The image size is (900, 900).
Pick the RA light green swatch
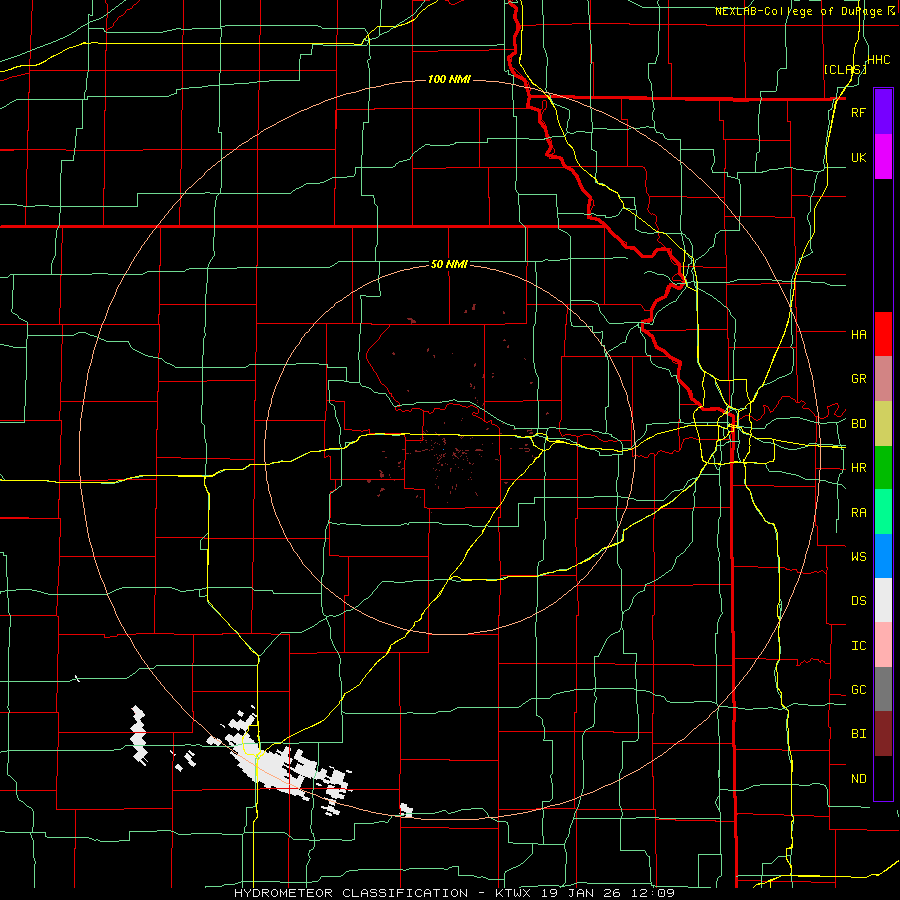click(x=883, y=512)
